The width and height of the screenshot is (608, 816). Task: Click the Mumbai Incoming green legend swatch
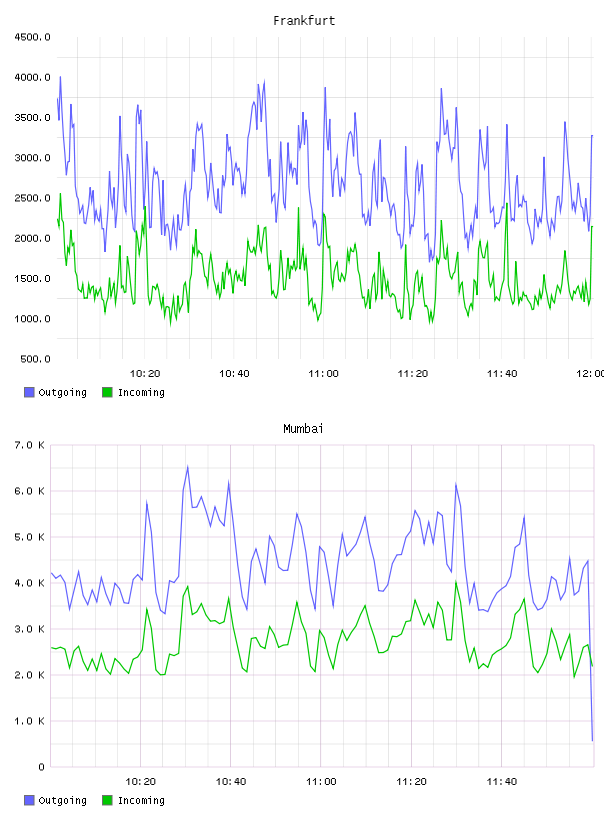pyautogui.click(x=107, y=800)
